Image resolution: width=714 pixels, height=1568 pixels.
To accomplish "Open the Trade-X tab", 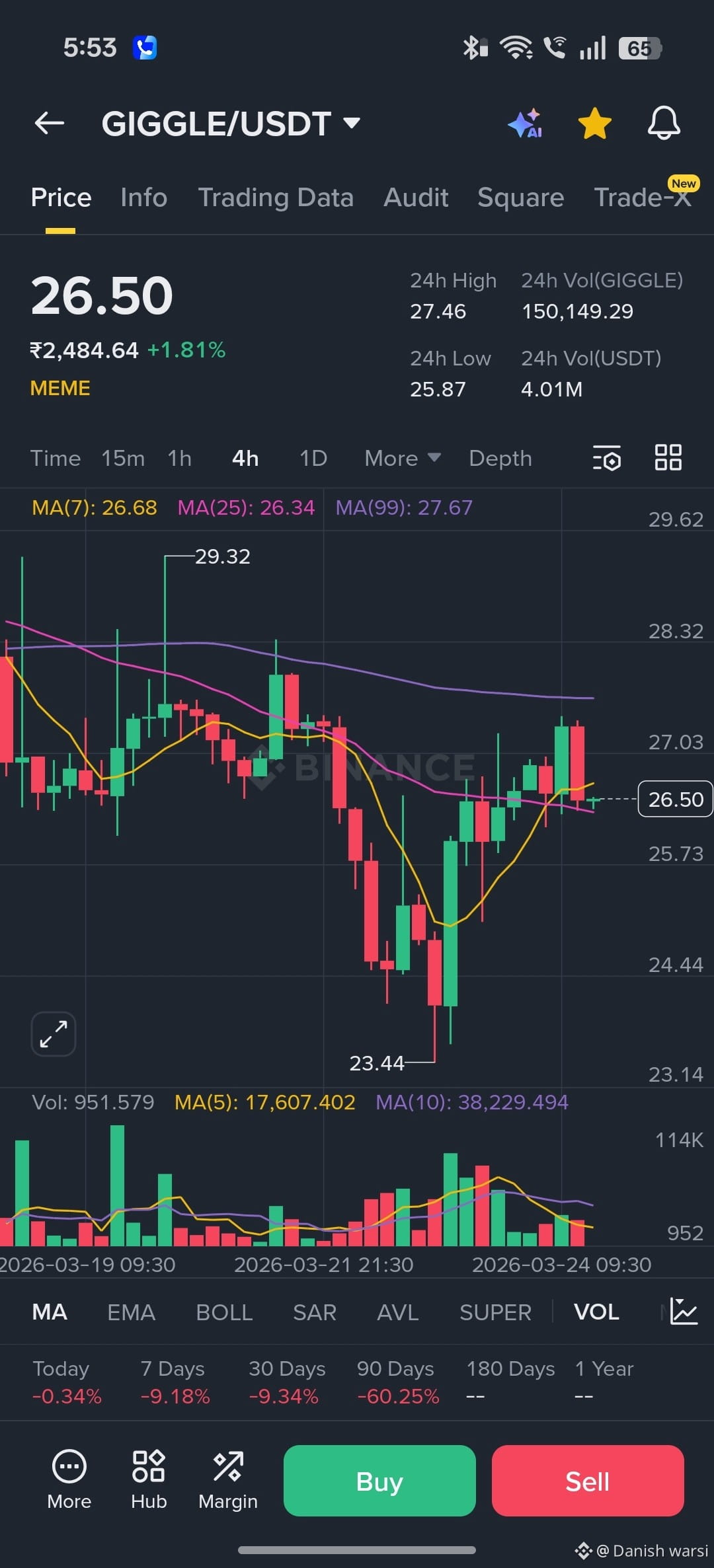I will pos(643,198).
